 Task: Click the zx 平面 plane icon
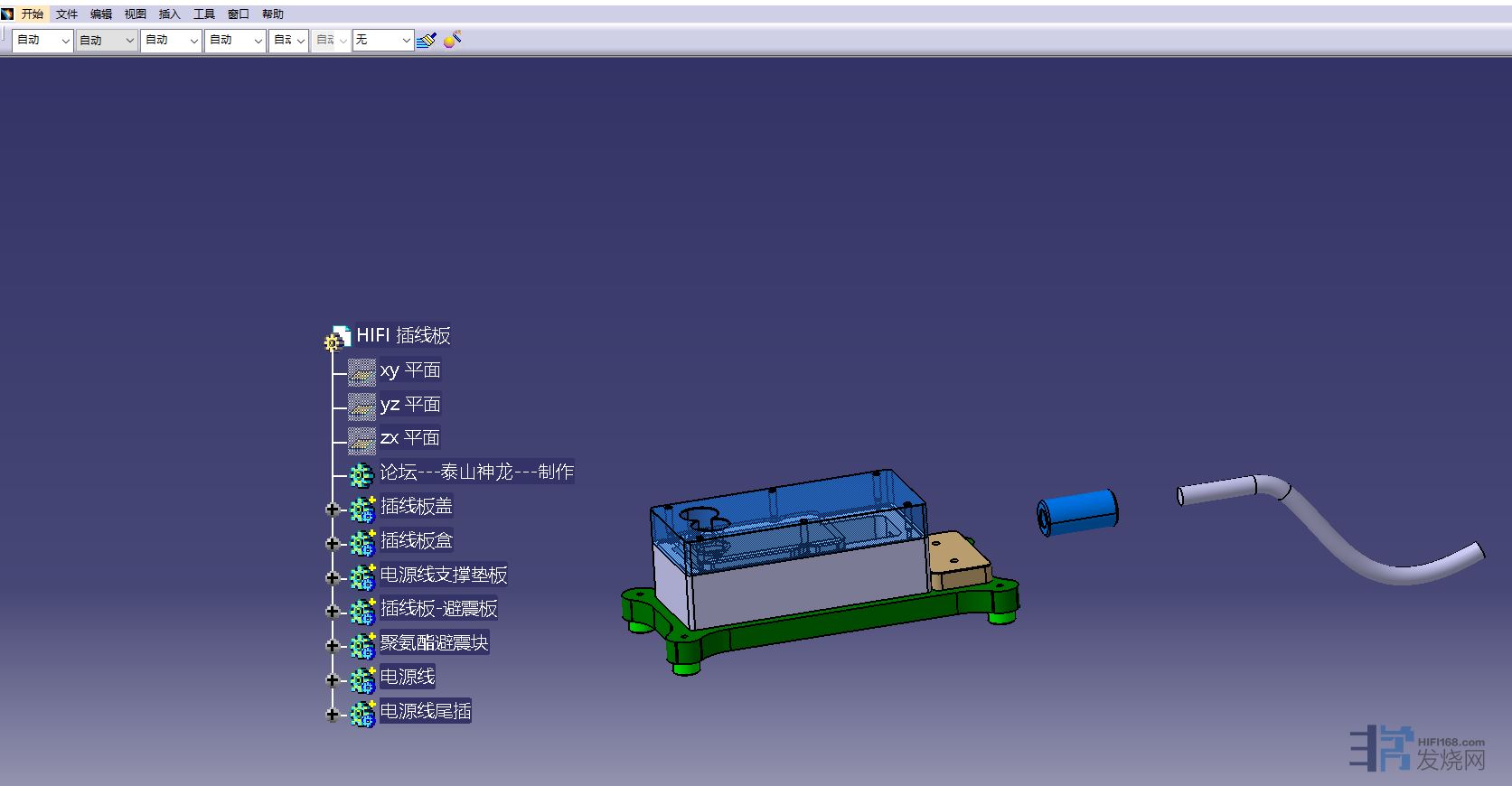click(x=362, y=439)
